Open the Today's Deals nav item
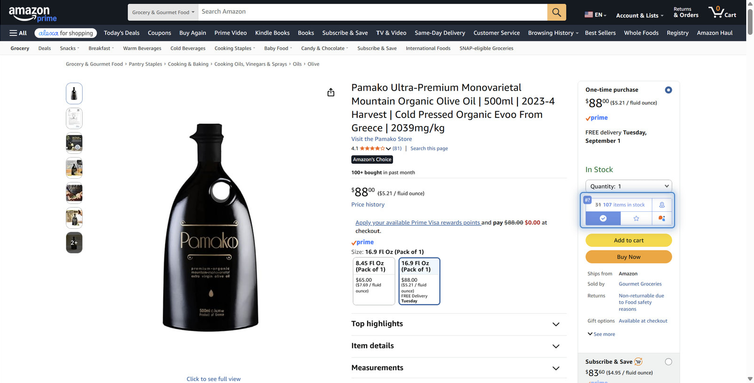 pos(122,33)
